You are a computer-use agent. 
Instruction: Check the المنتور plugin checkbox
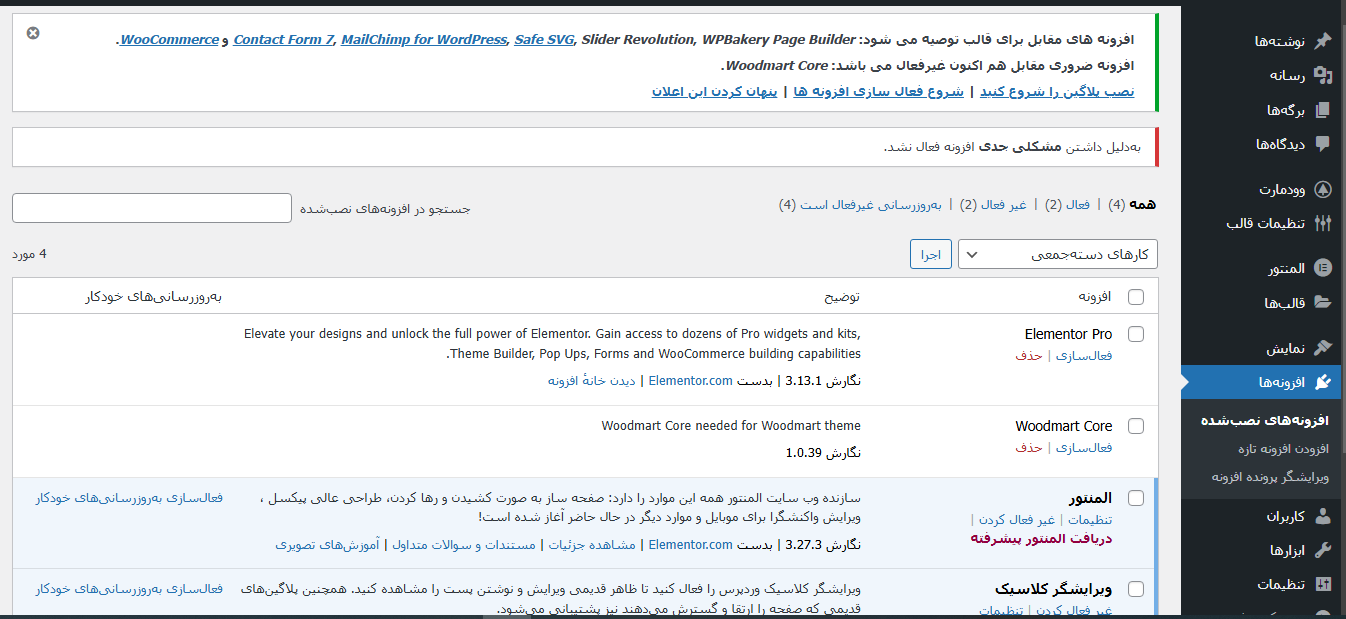[1136, 498]
